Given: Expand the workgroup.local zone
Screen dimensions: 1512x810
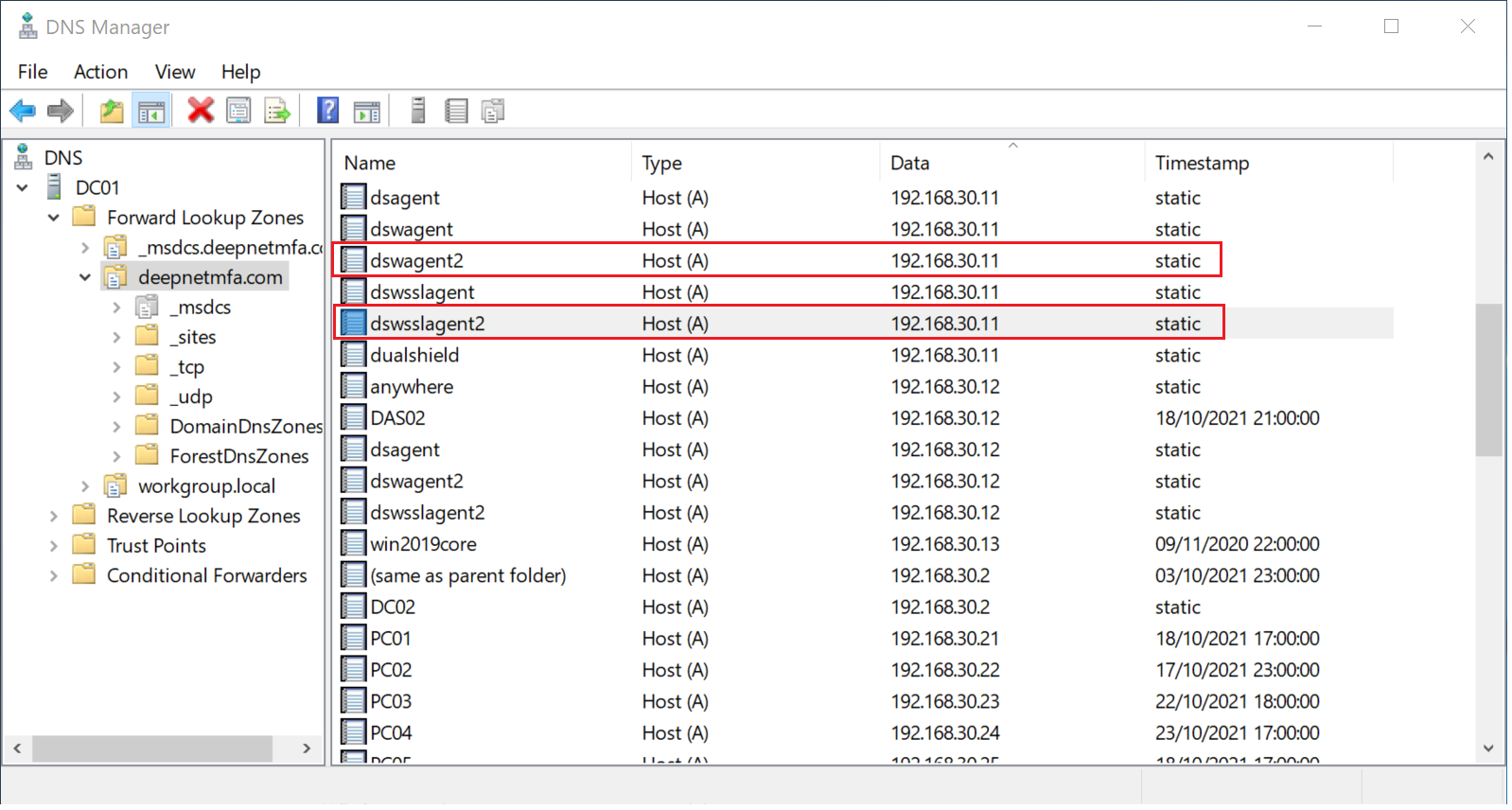Looking at the screenshot, I should [85, 486].
